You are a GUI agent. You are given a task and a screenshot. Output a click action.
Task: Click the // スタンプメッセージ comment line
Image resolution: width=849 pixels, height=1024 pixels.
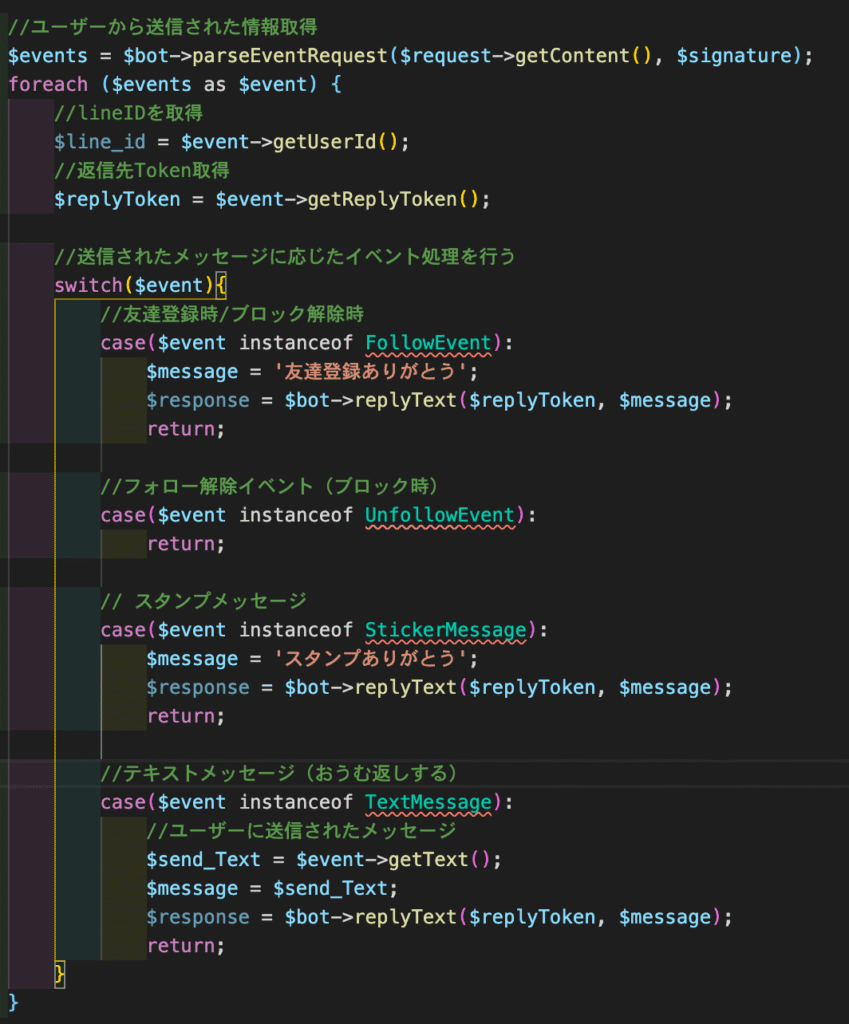click(x=203, y=601)
